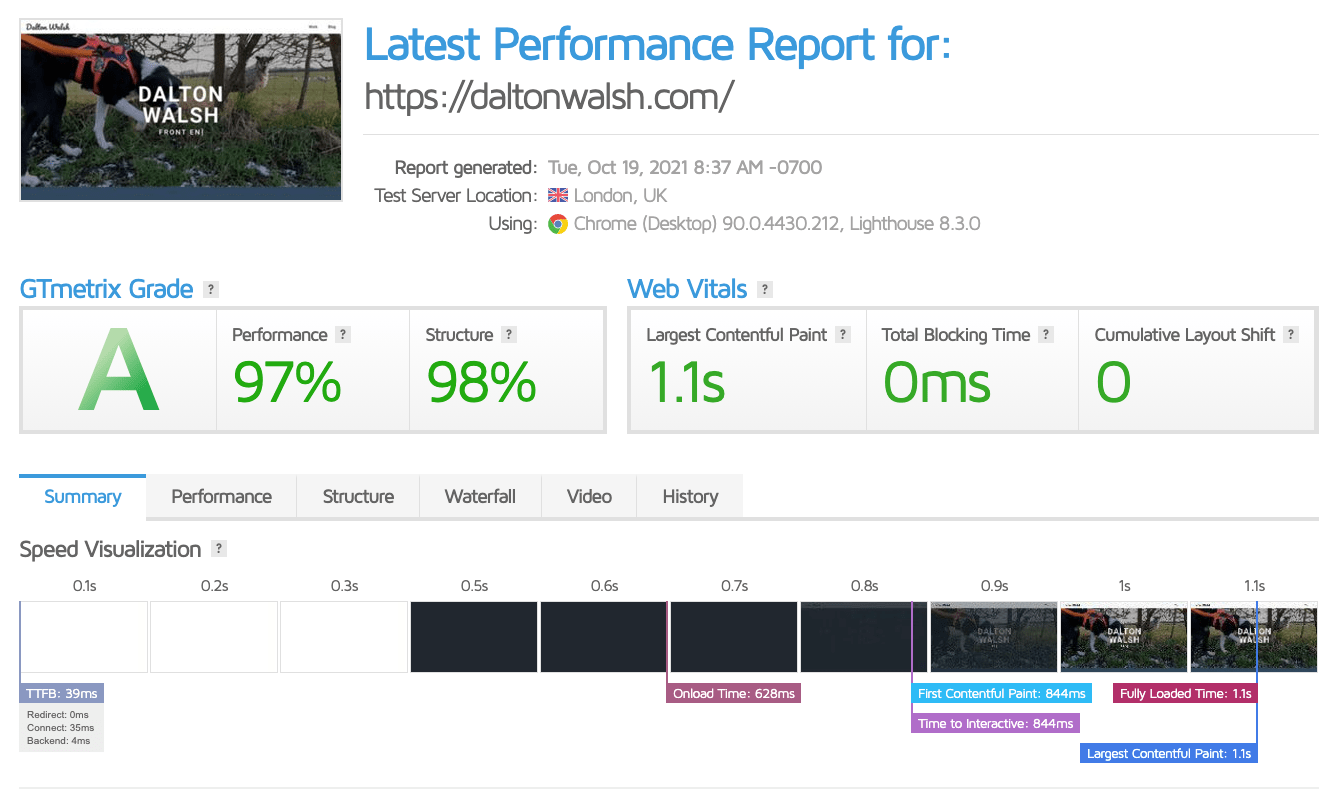Click the 0.5s filmstrip frame
Screen dimensions: 1336x807
474,637
